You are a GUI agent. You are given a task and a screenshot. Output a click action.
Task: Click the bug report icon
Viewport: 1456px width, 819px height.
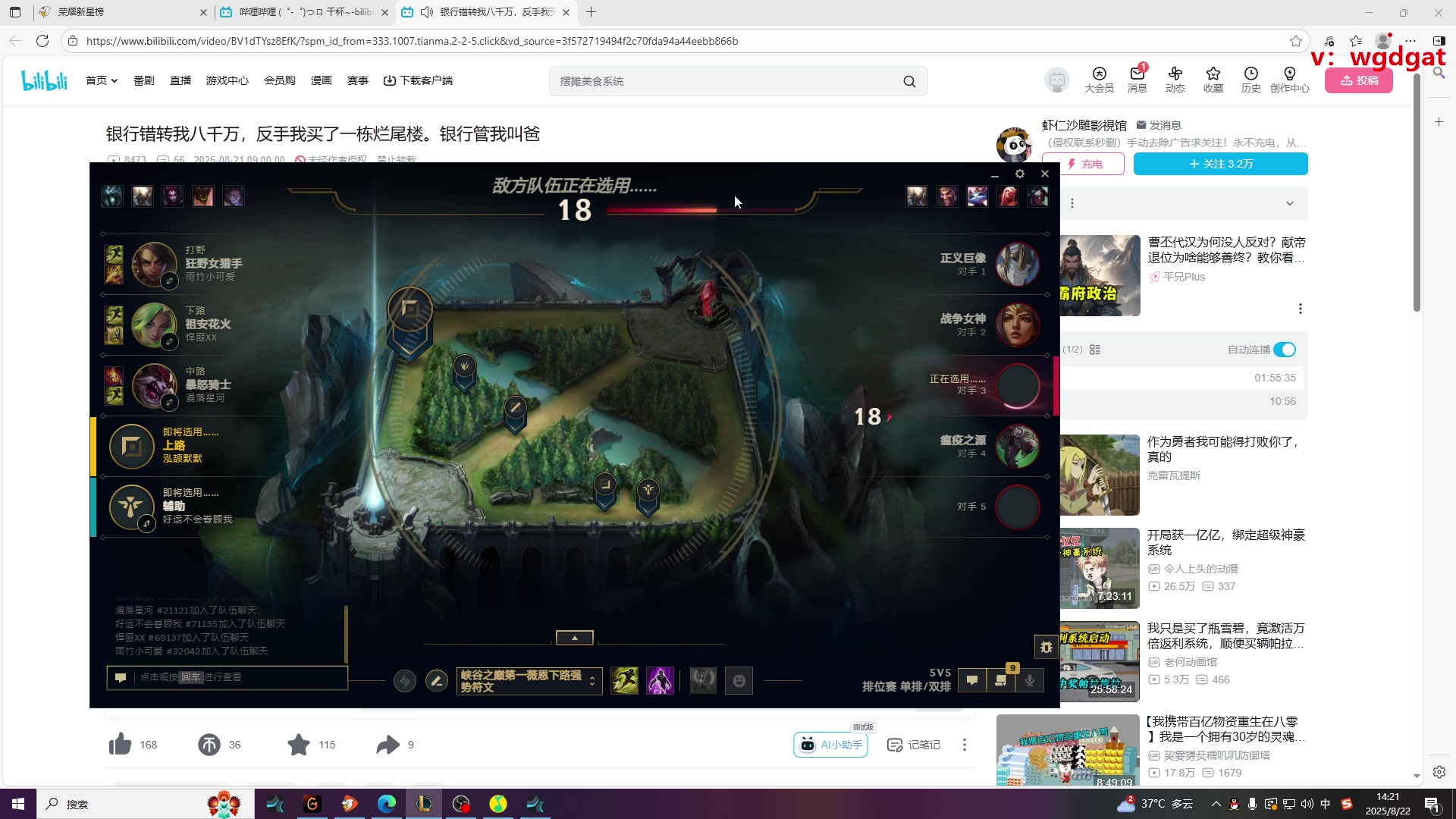[x=1046, y=647]
